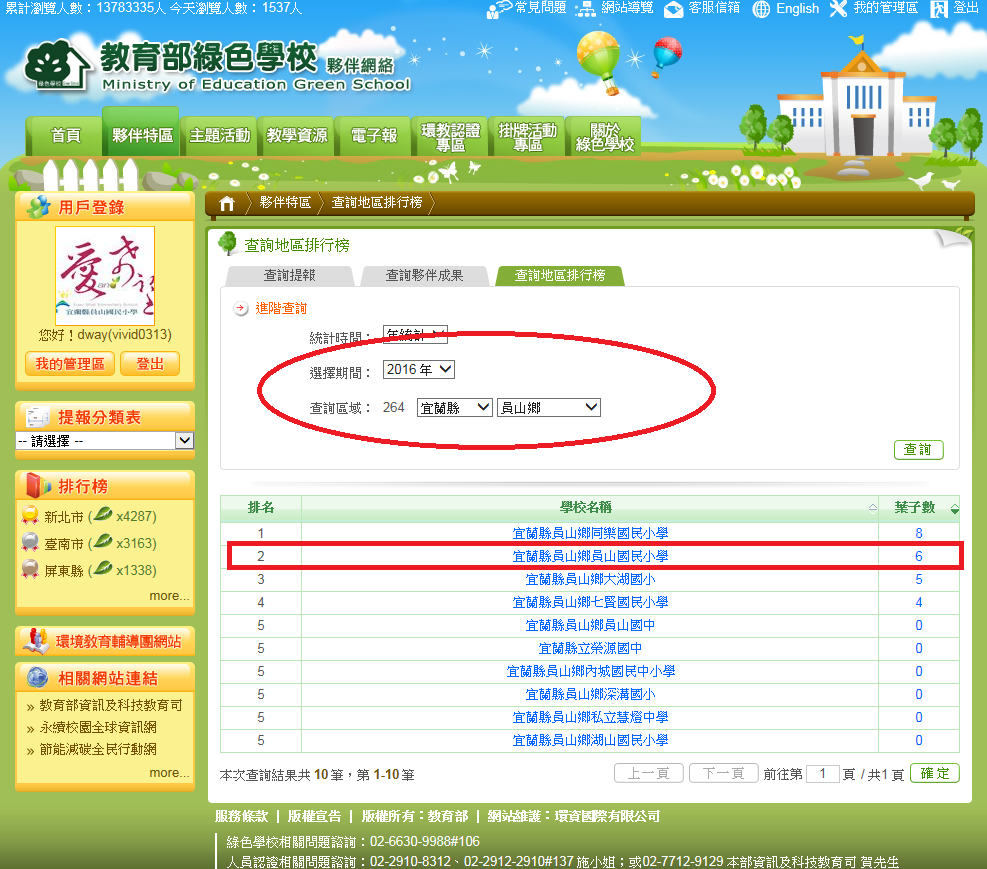Click the globe icon beside English
Screen dimensions: 987x869
click(762, 9)
